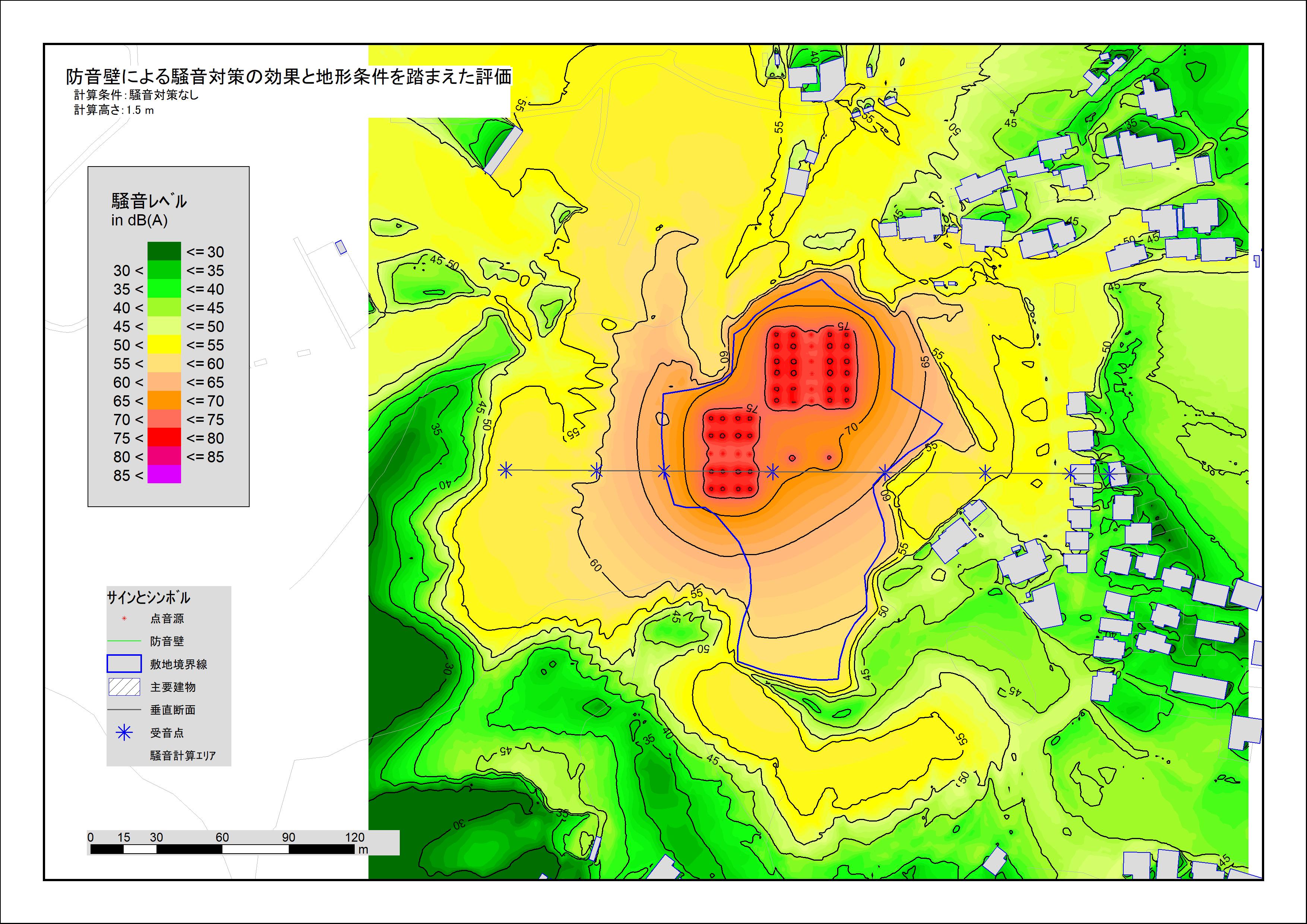
Task: Select the 主要建物 hatched box legend symbol
Action: [124, 687]
